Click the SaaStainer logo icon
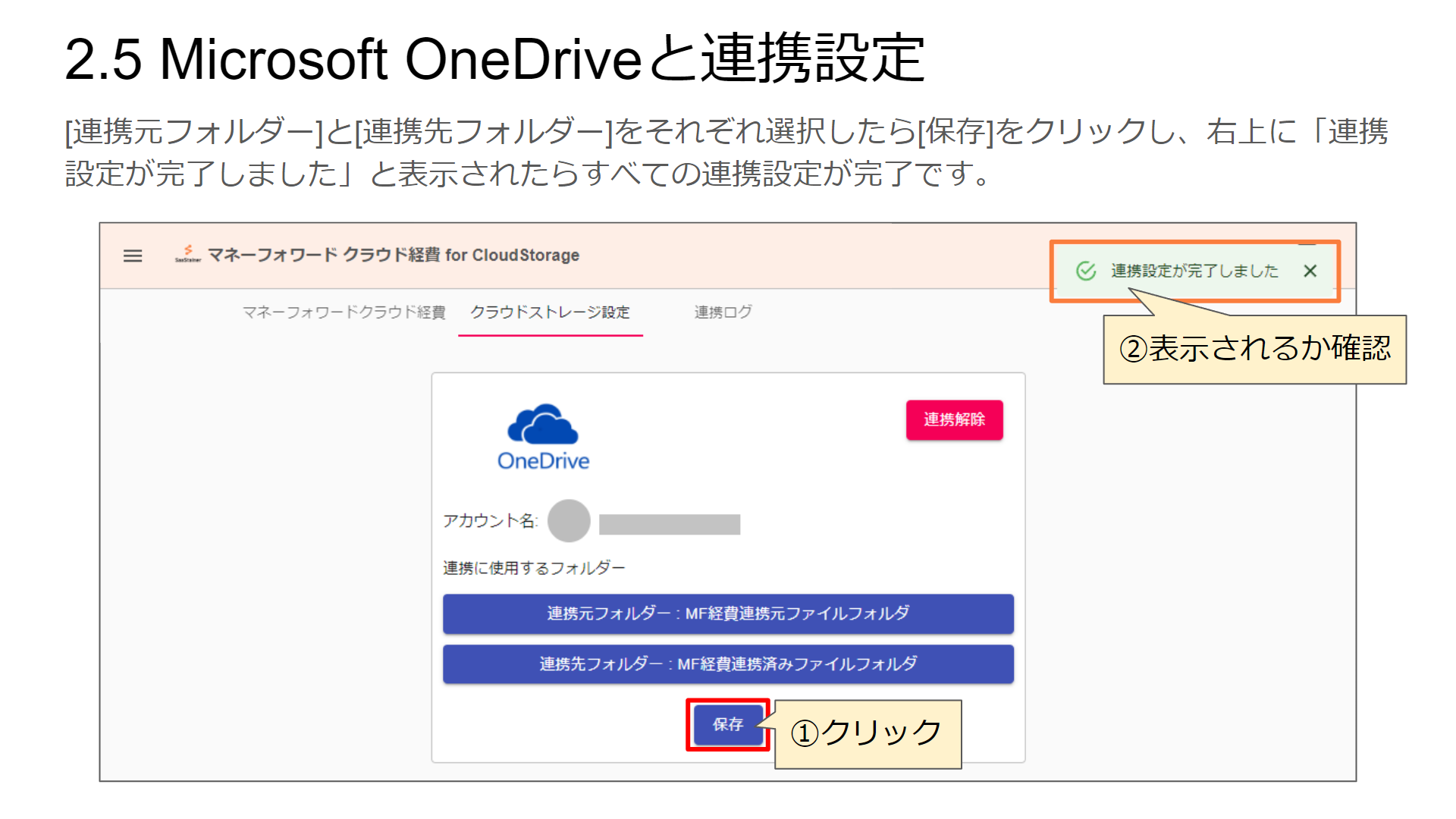Screen dimensions: 1456x819 (188, 254)
